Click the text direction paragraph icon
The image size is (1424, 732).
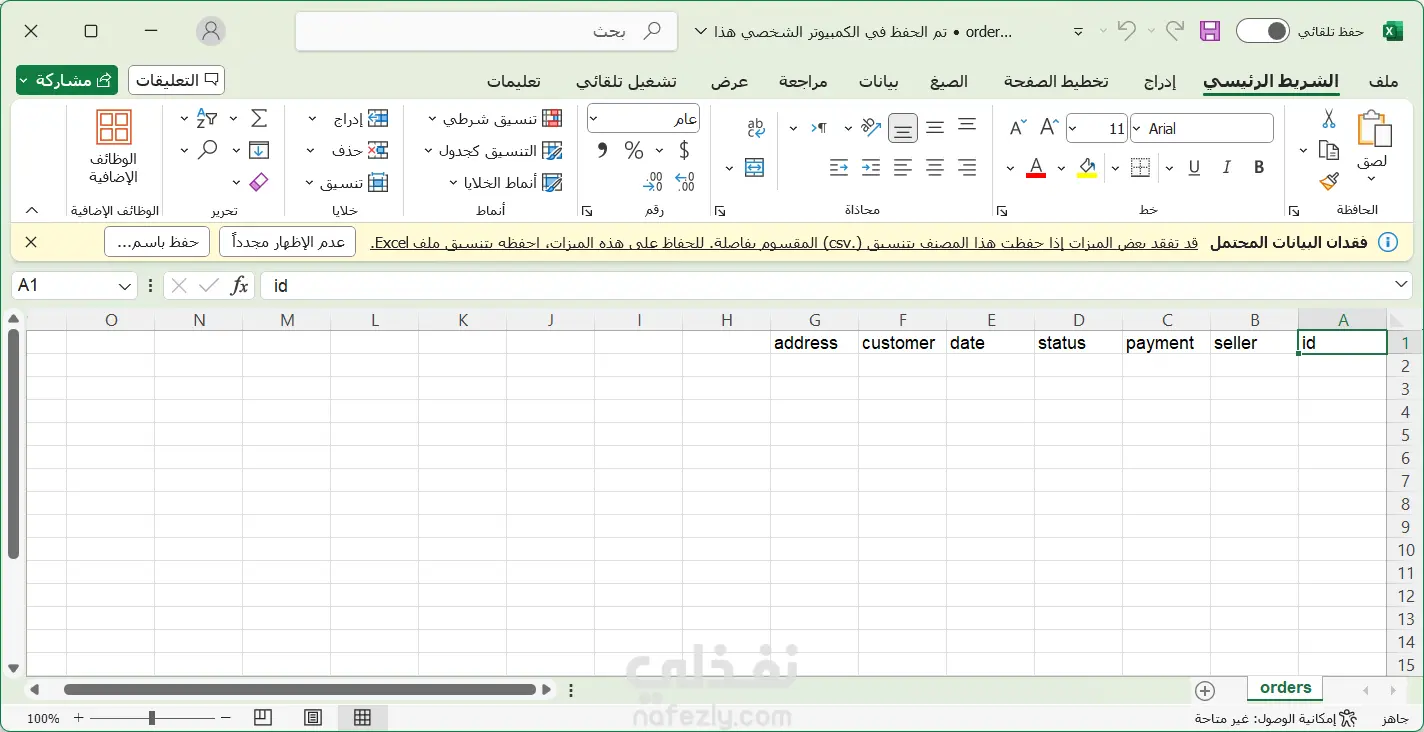tap(820, 127)
